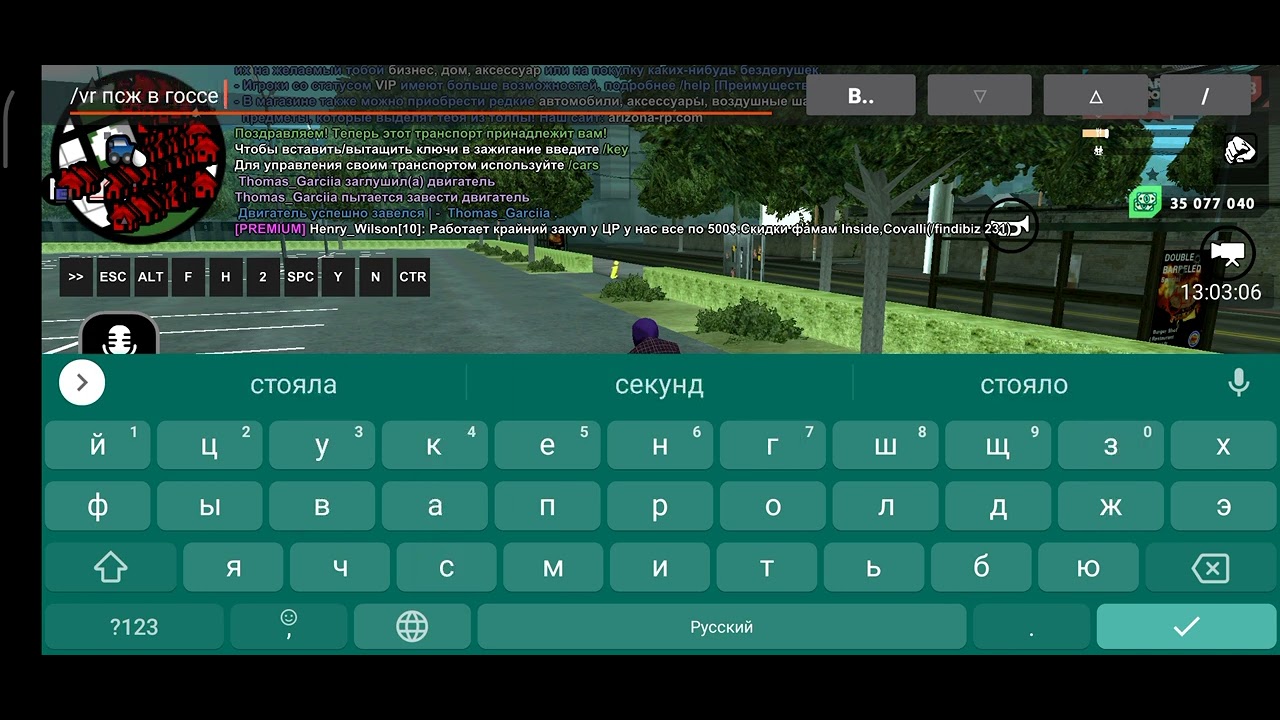Image resolution: width=1280 pixels, height=720 pixels.
Task: Tap the F key overlay button
Action: pyautogui.click(x=188, y=277)
